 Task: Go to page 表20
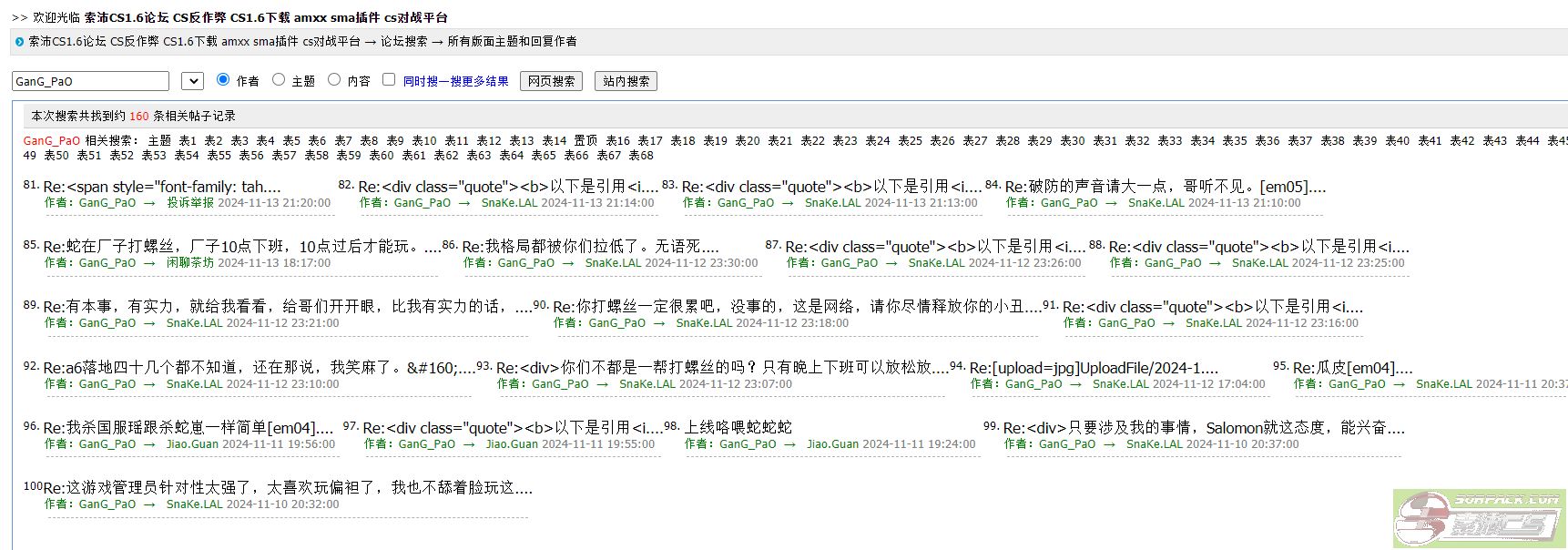click(x=748, y=140)
